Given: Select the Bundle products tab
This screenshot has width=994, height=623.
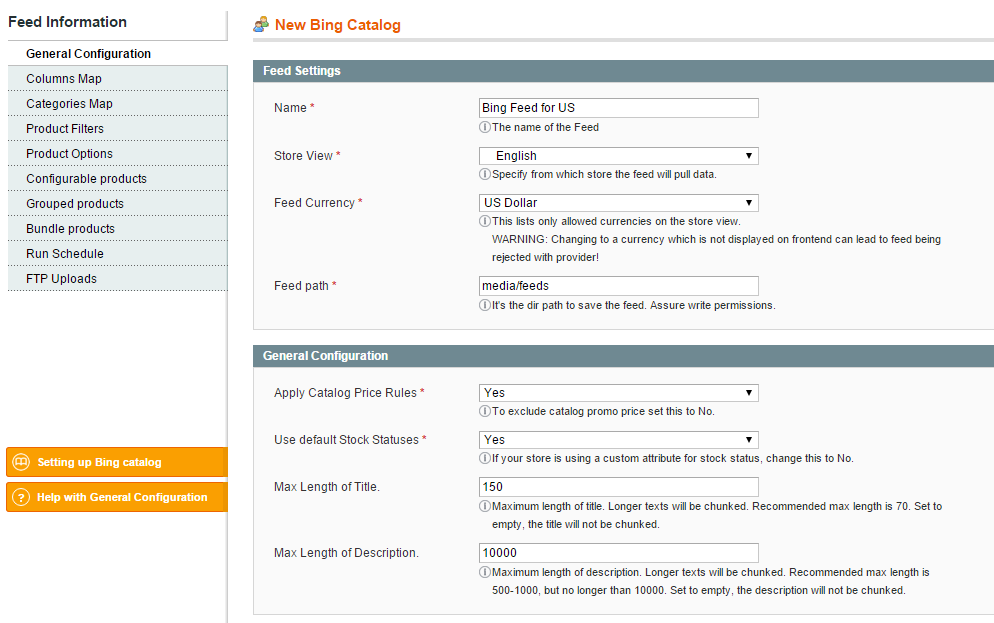Looking at the screenshot, I should coord(117,228).
